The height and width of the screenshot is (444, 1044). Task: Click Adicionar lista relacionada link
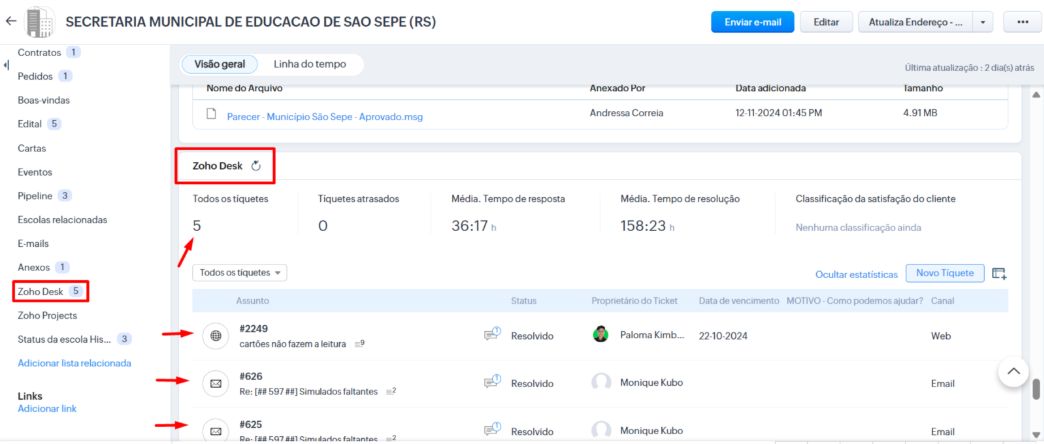coord(75,363)
